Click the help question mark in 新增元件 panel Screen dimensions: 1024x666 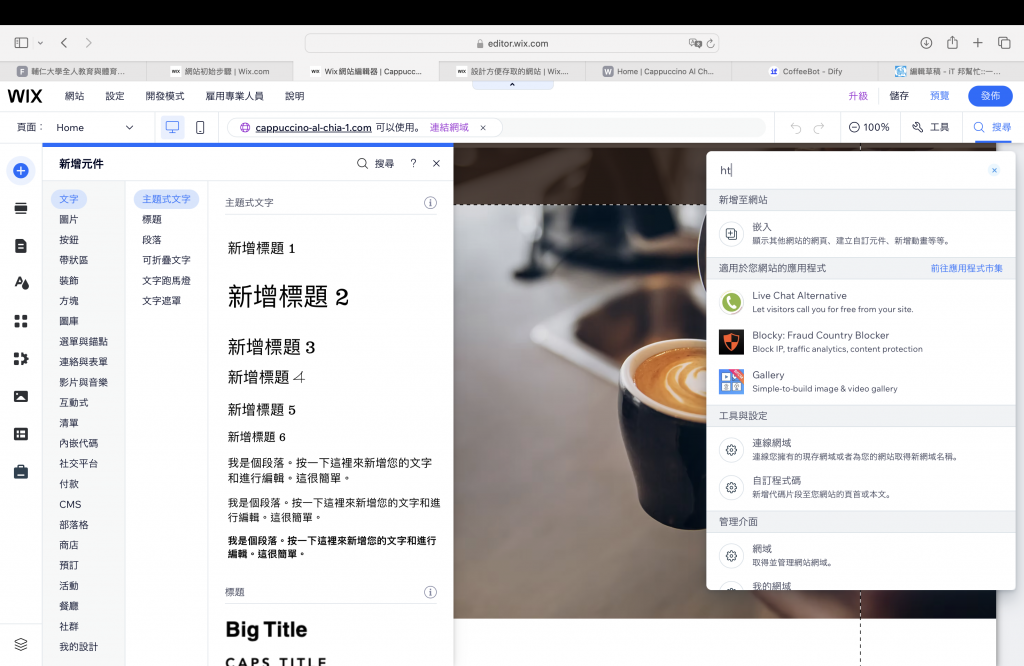point(413,163)
